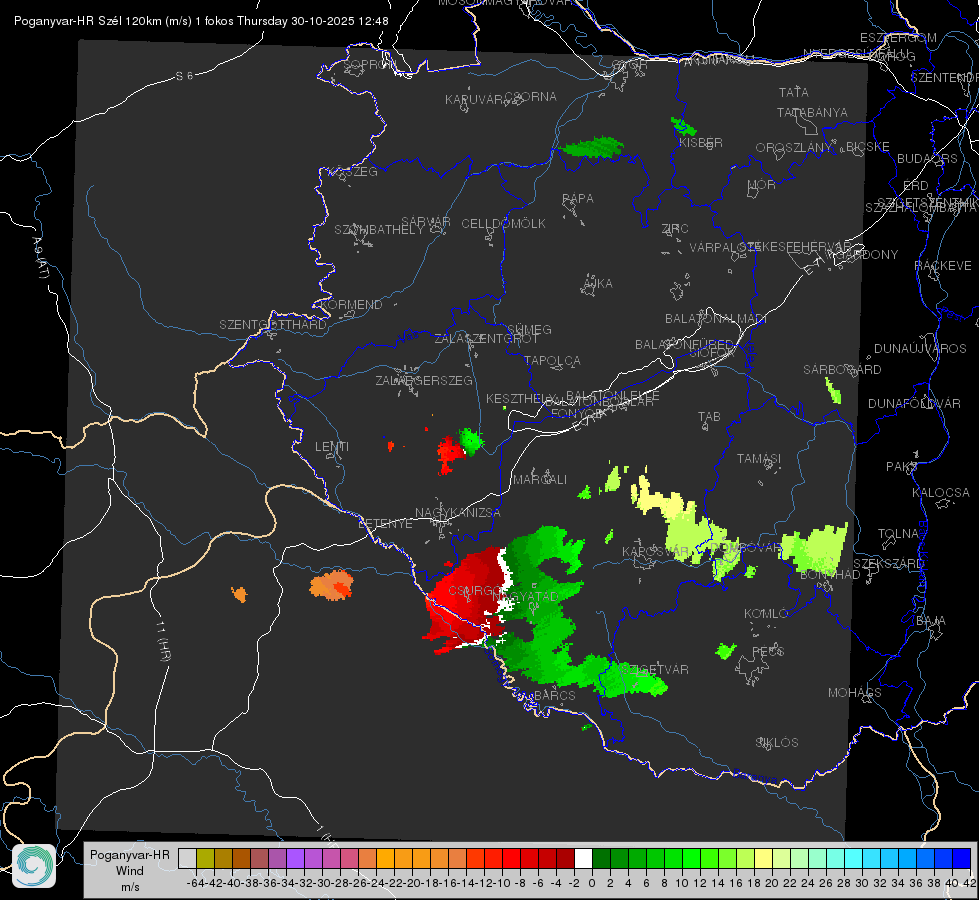Click the RÁCKEVE label

click(x=943, y=266)
